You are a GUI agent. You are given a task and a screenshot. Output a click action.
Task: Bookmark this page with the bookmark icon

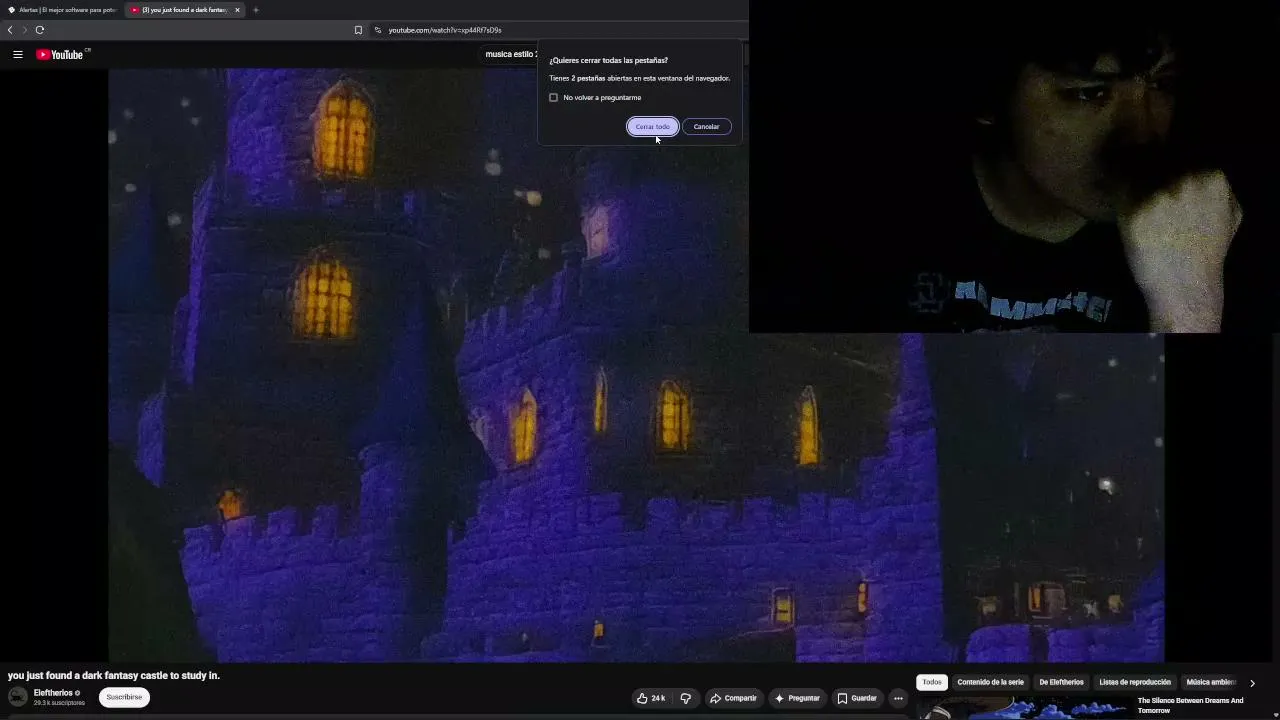(x=358, y=30)
